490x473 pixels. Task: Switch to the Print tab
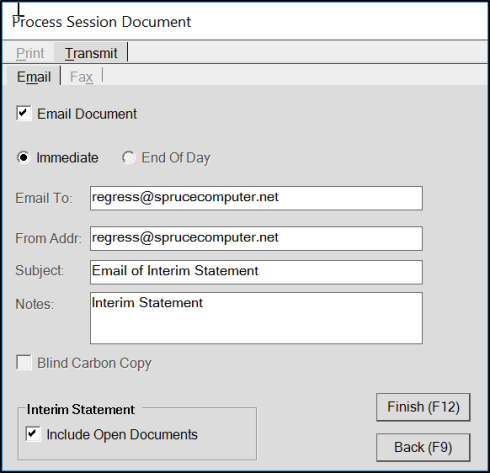(x=30, y=53)
